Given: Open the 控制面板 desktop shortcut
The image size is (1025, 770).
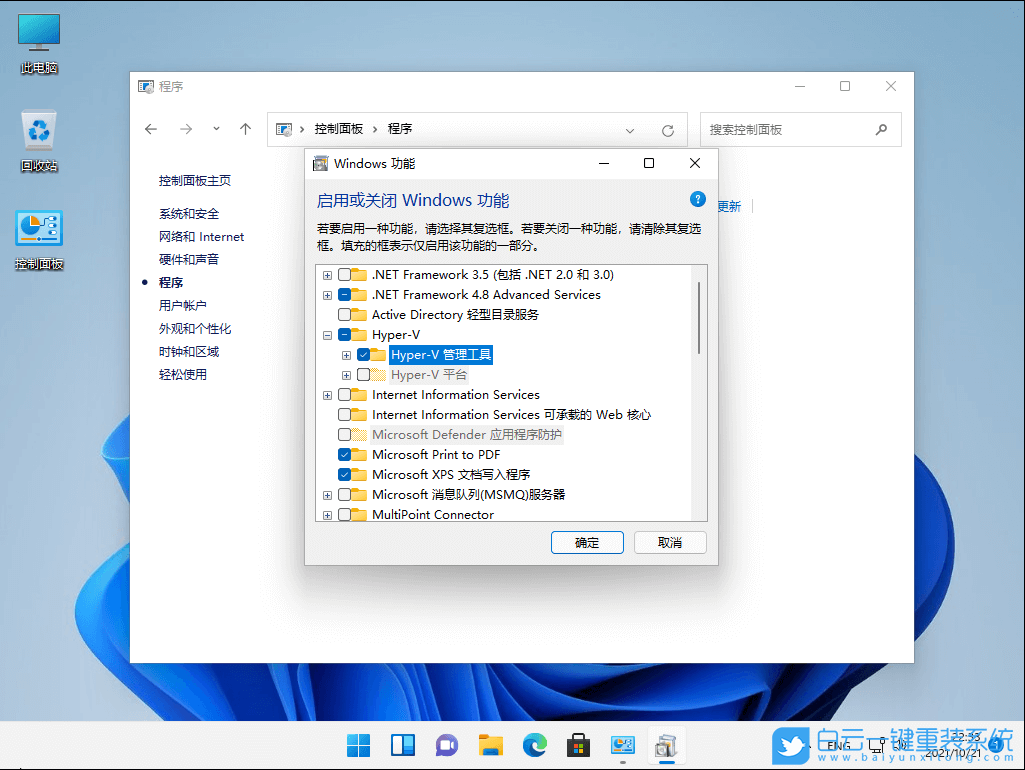Looking at the screenshot, I should pos(38,228).
